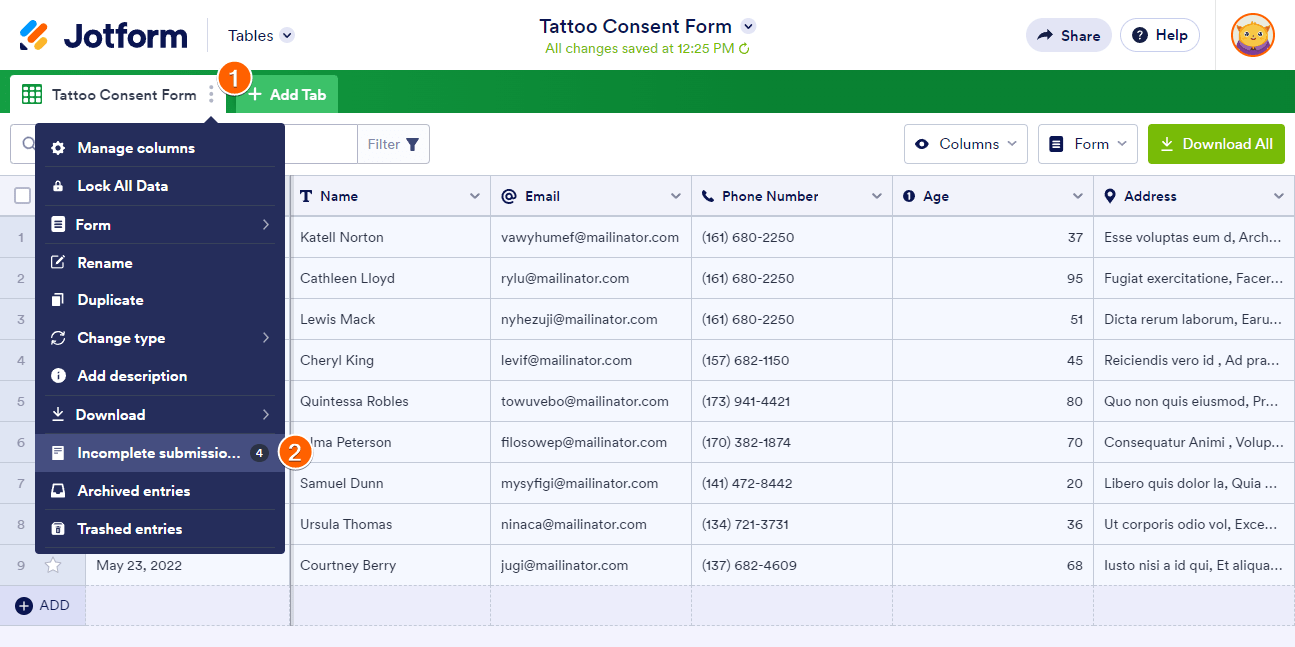Star the row 9 entry
Screen dimensions: 1295x647
point(53,565)
